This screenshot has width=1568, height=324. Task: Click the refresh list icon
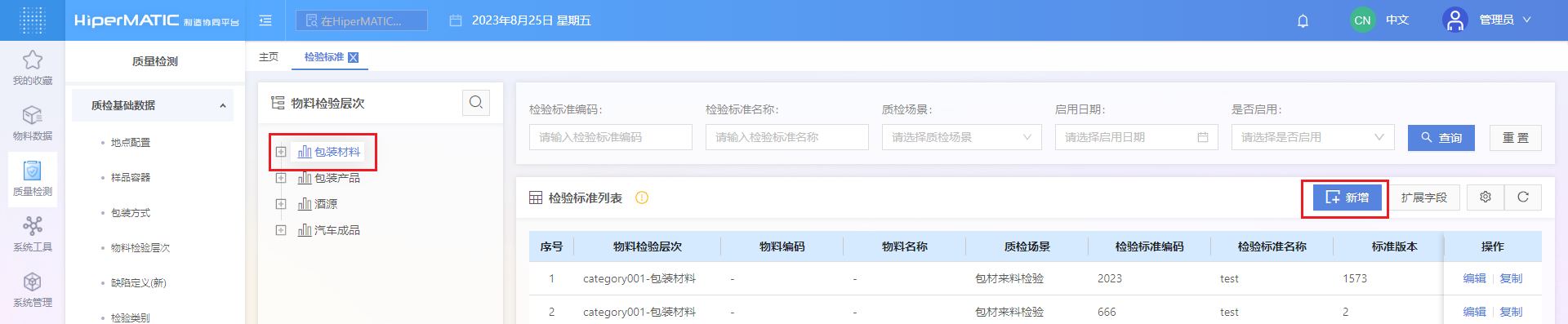point(1523,198)
